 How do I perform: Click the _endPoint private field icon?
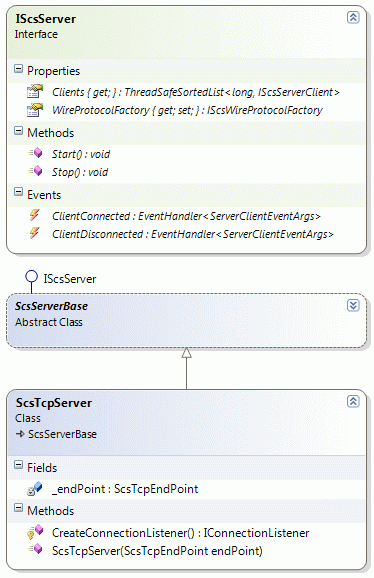click(x=35, y=488)
